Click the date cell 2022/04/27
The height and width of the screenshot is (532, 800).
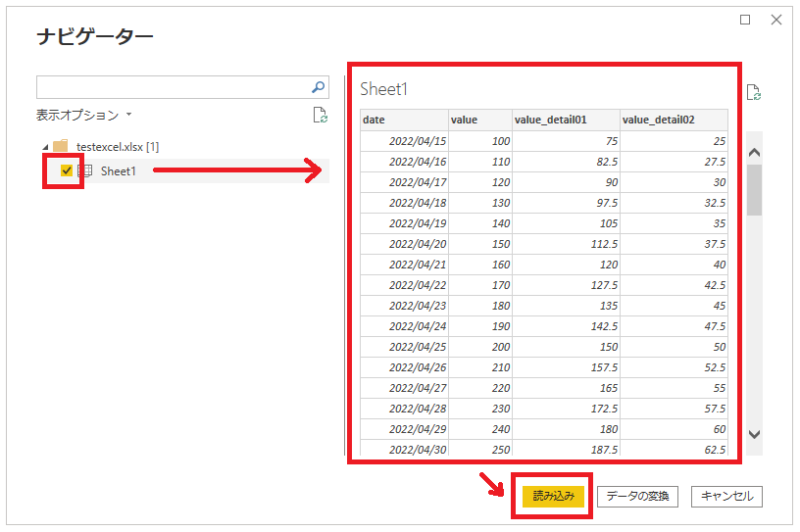pos(404,388)
